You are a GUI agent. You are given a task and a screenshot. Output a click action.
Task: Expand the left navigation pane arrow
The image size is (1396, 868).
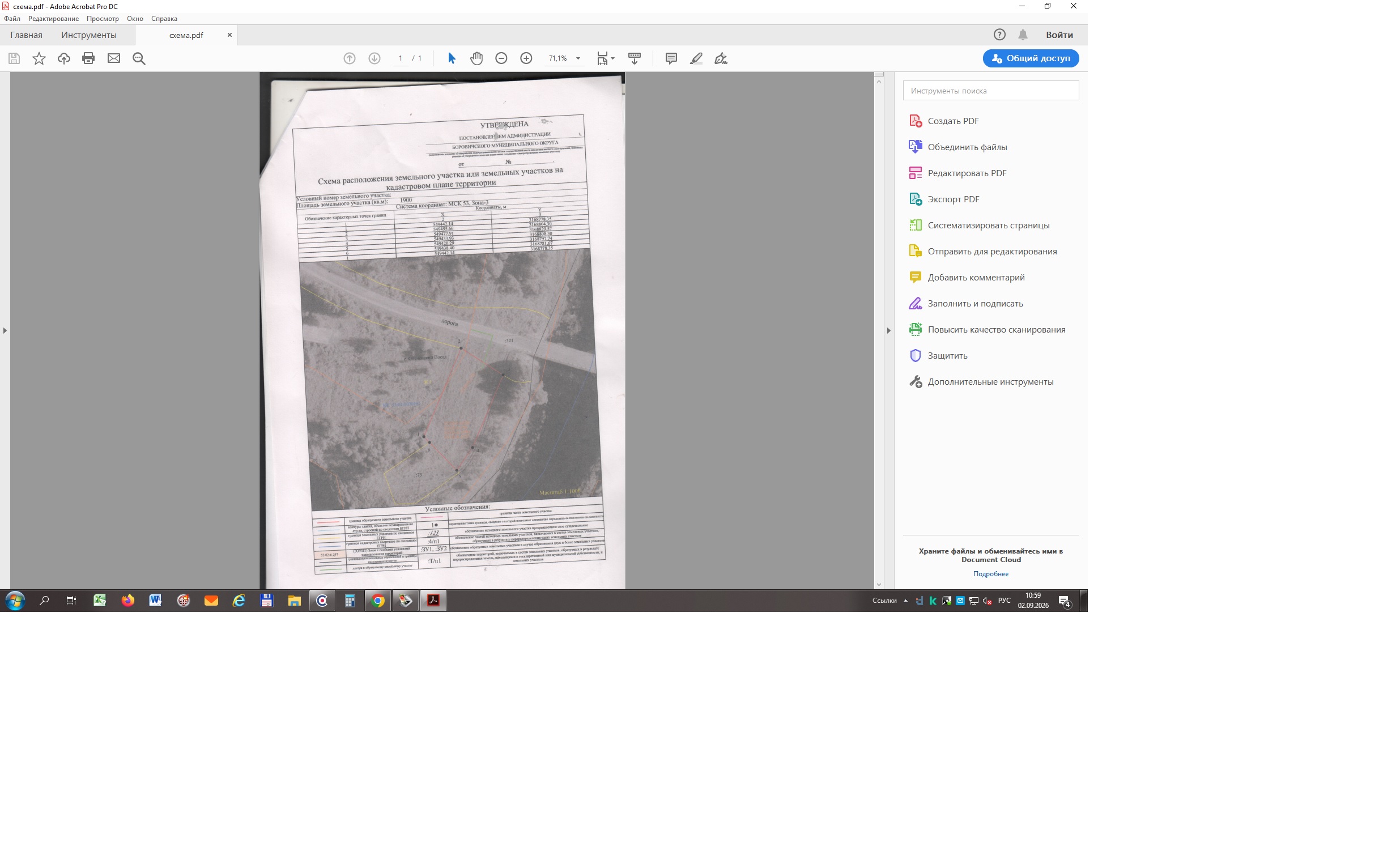[x=5, y=331]
